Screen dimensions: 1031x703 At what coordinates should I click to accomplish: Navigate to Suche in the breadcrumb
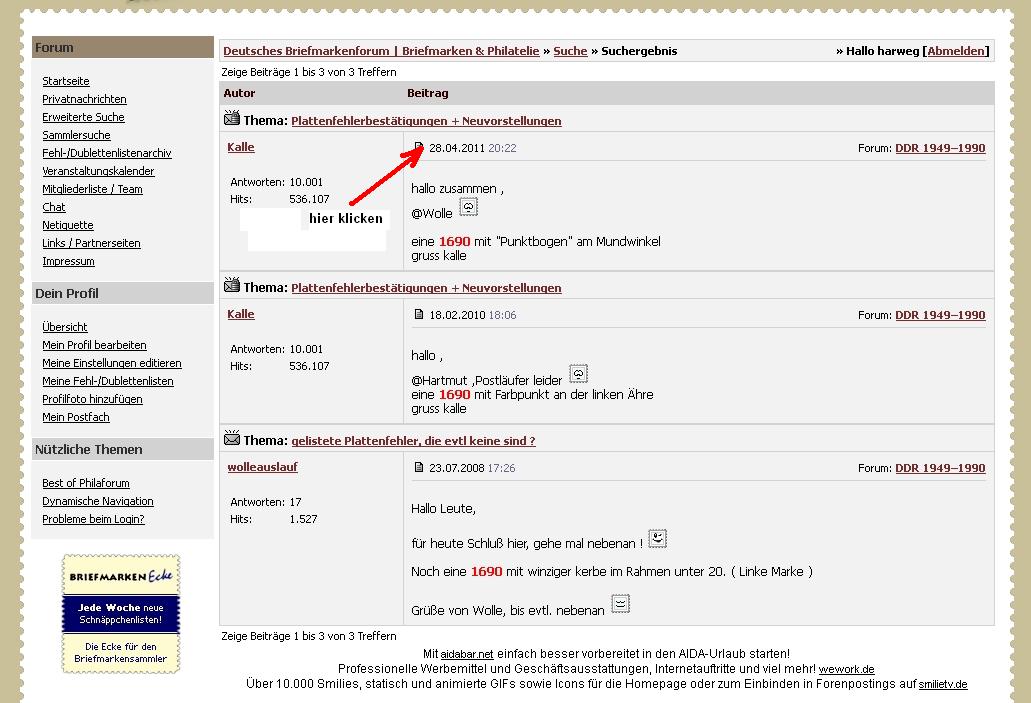point(570,51)
